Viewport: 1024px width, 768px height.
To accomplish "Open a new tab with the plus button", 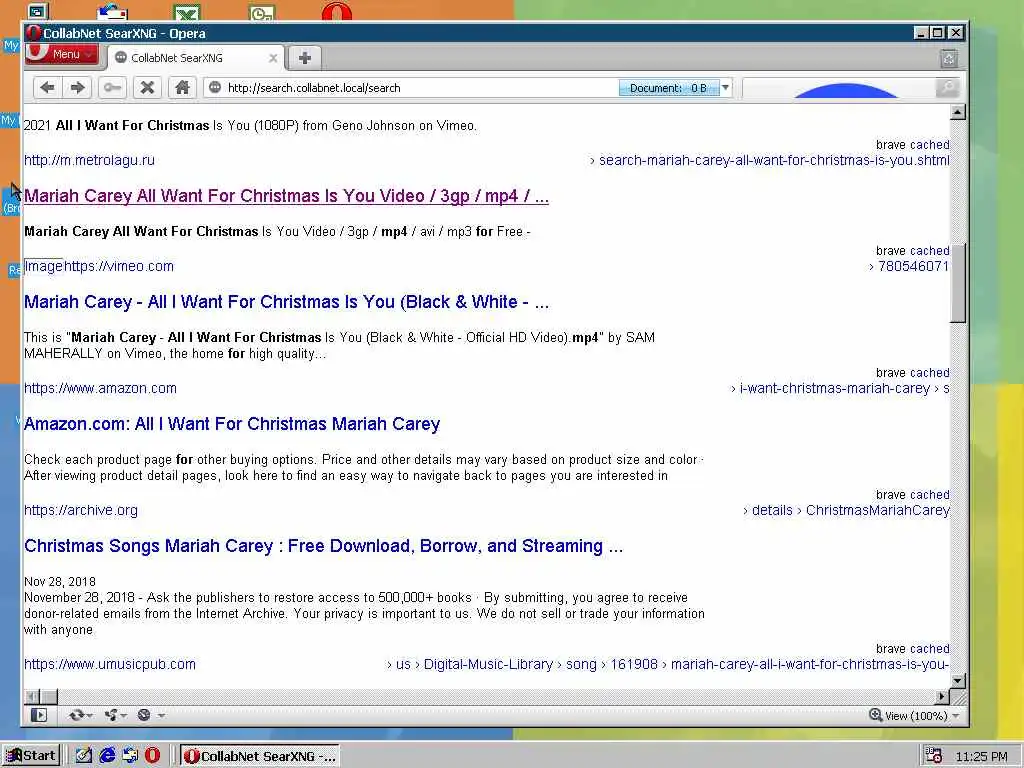I will point(304,58).
